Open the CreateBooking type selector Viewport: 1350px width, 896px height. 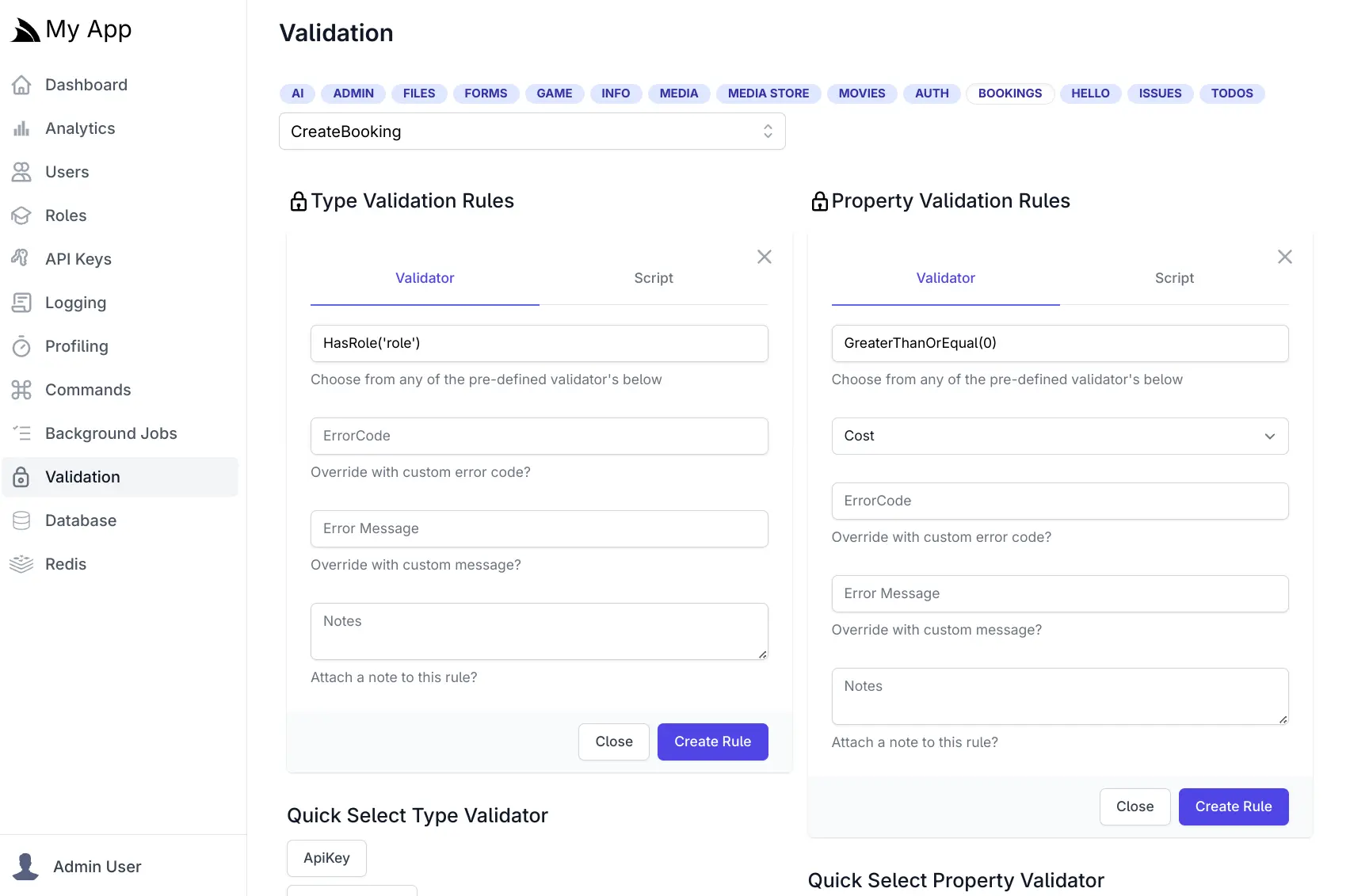pos(532,132)
